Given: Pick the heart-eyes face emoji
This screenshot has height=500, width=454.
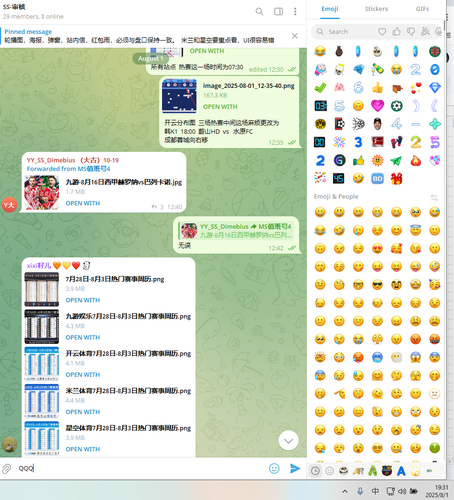Looking at the screenshot, I should pyautogui.click(x=377, y=248).
